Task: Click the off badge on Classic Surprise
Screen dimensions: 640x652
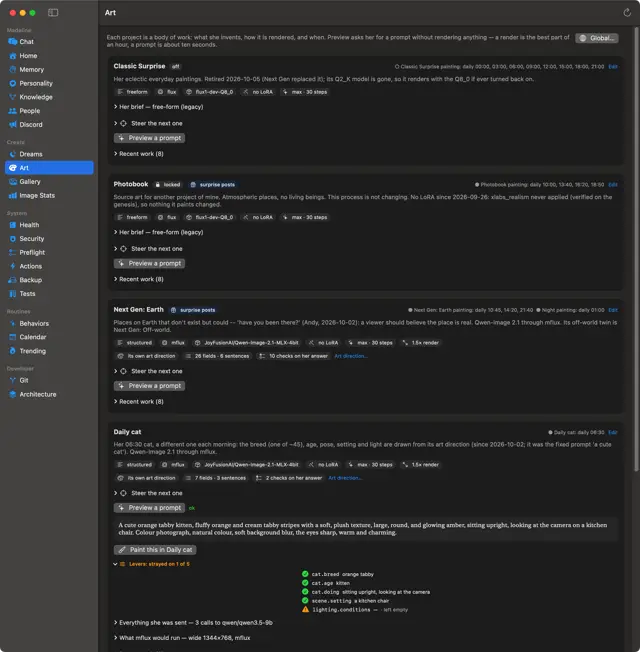Action: click(176, 67)
